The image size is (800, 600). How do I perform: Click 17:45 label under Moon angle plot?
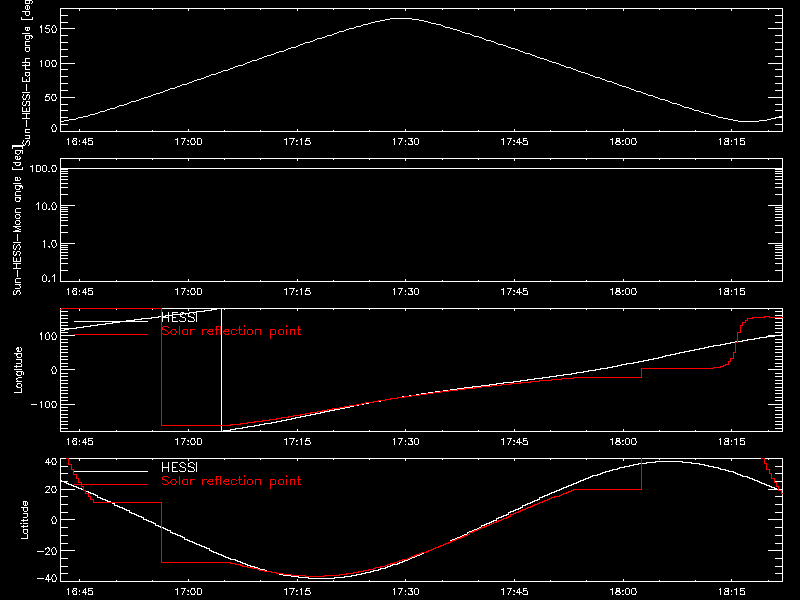point(514,292)
